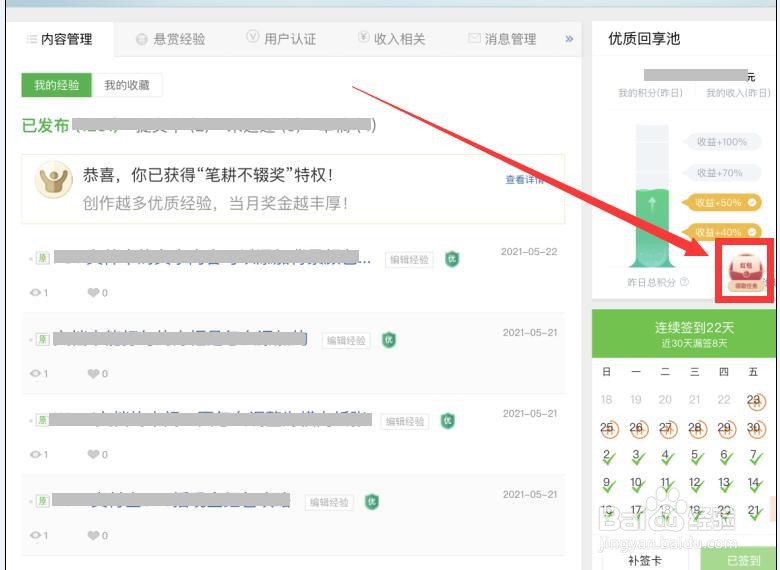Viewport: 780px width, 570px height.
Task: Open the 内容管理 tab
Action: click(60, 39)
